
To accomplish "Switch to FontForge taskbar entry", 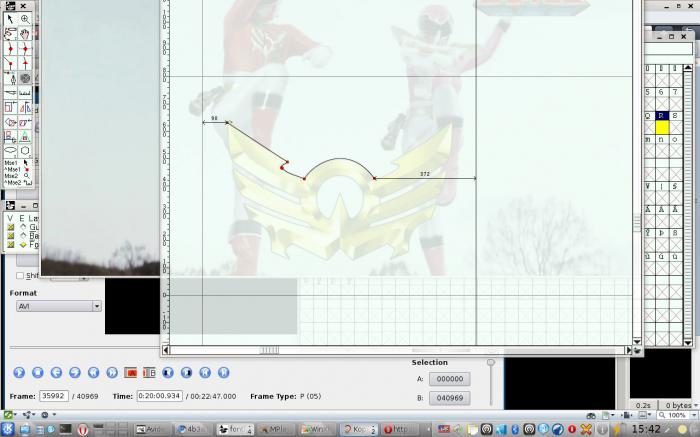I will pyautogui.click(x=235, y=429).
